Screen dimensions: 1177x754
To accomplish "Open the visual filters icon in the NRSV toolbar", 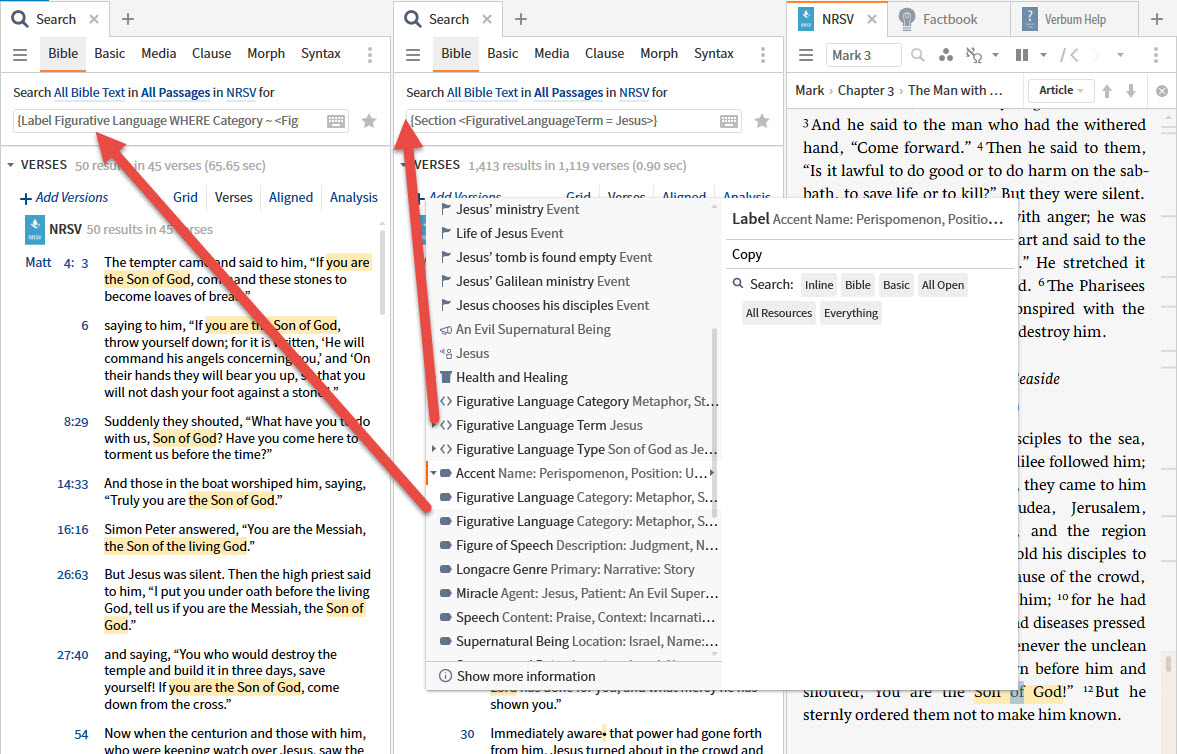I will pos(946,55).
